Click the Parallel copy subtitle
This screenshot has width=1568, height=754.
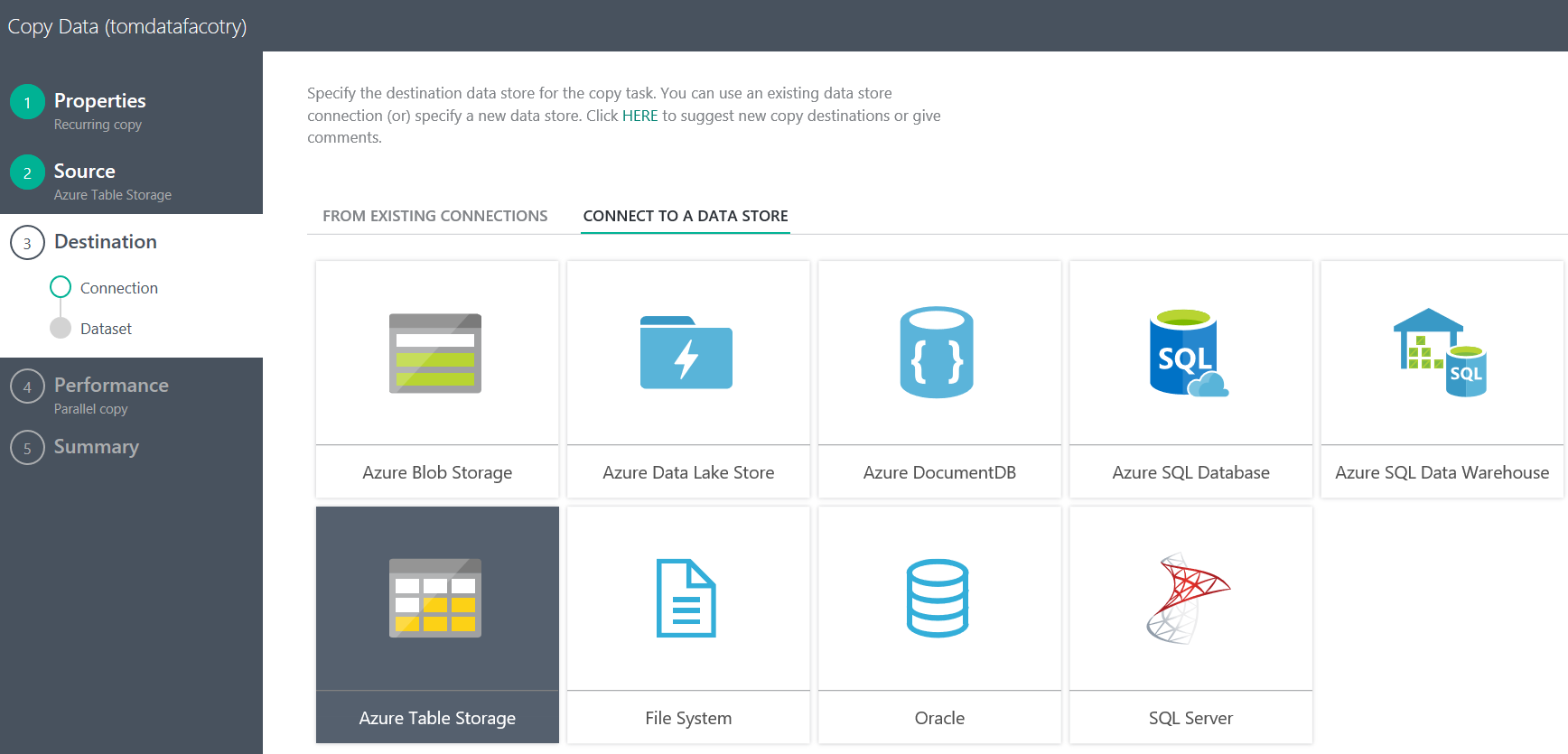91,409
